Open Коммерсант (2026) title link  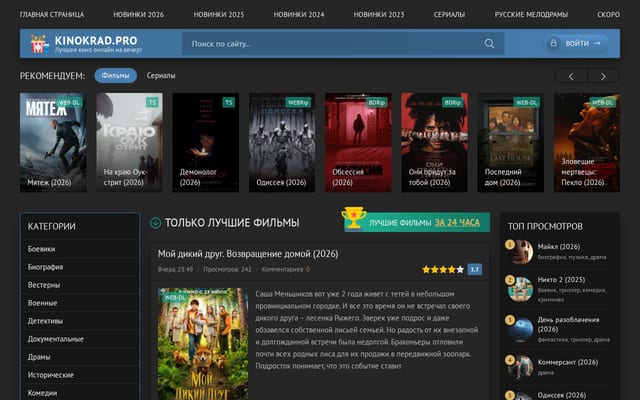568,362
